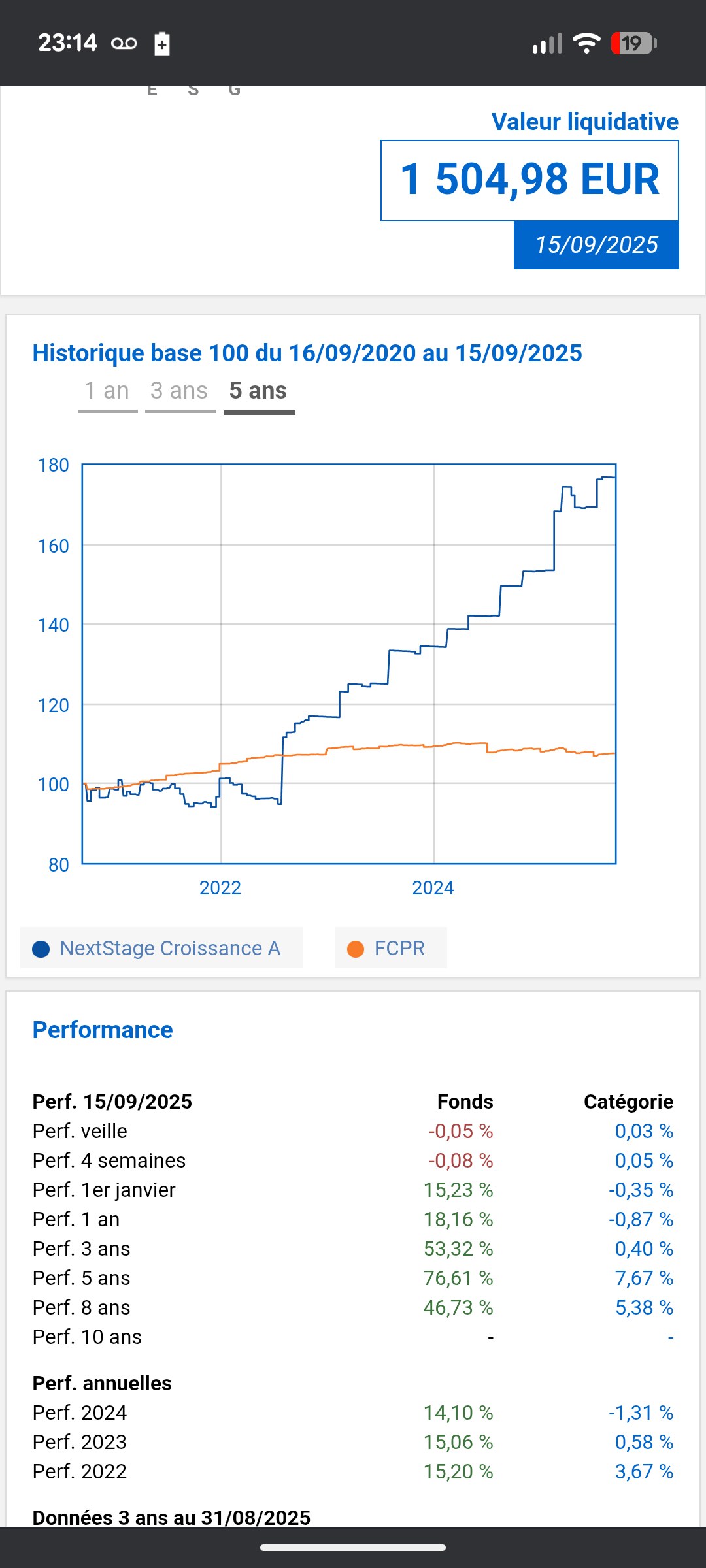This screenshot has width=706, height=1568.
Task: Tap the Perf. 5 ans fund value 76,61 %
Action: pyautogui.click(x=458, y=1278)
